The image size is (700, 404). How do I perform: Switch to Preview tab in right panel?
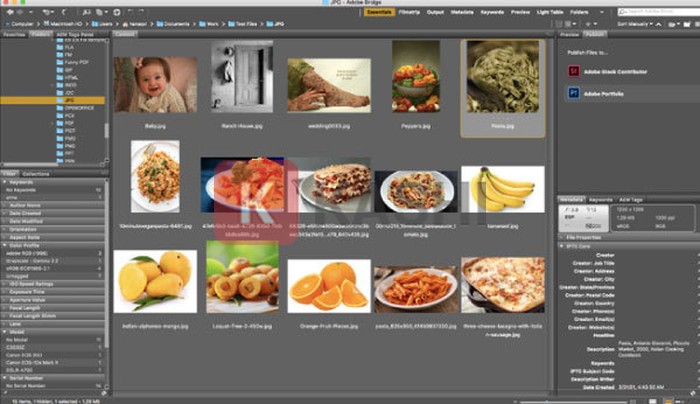570,34
